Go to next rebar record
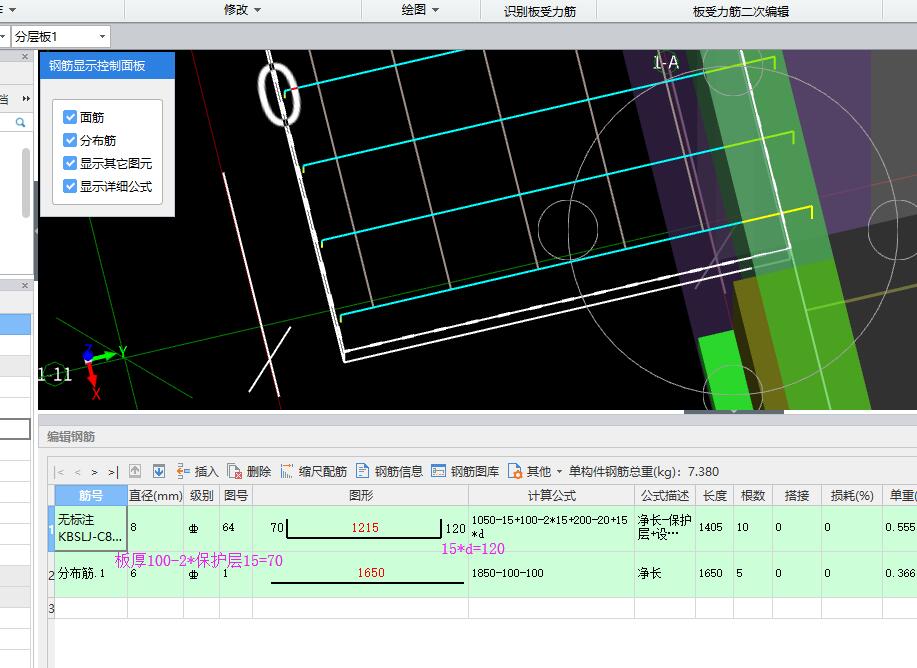This screenshot has width=917, height=668. [95, 471]
